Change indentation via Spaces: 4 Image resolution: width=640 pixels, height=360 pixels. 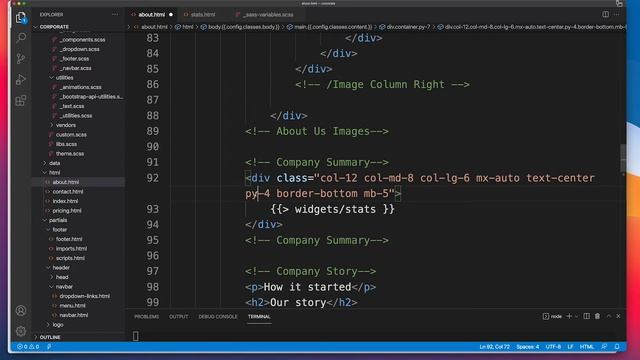pos(527,347)
